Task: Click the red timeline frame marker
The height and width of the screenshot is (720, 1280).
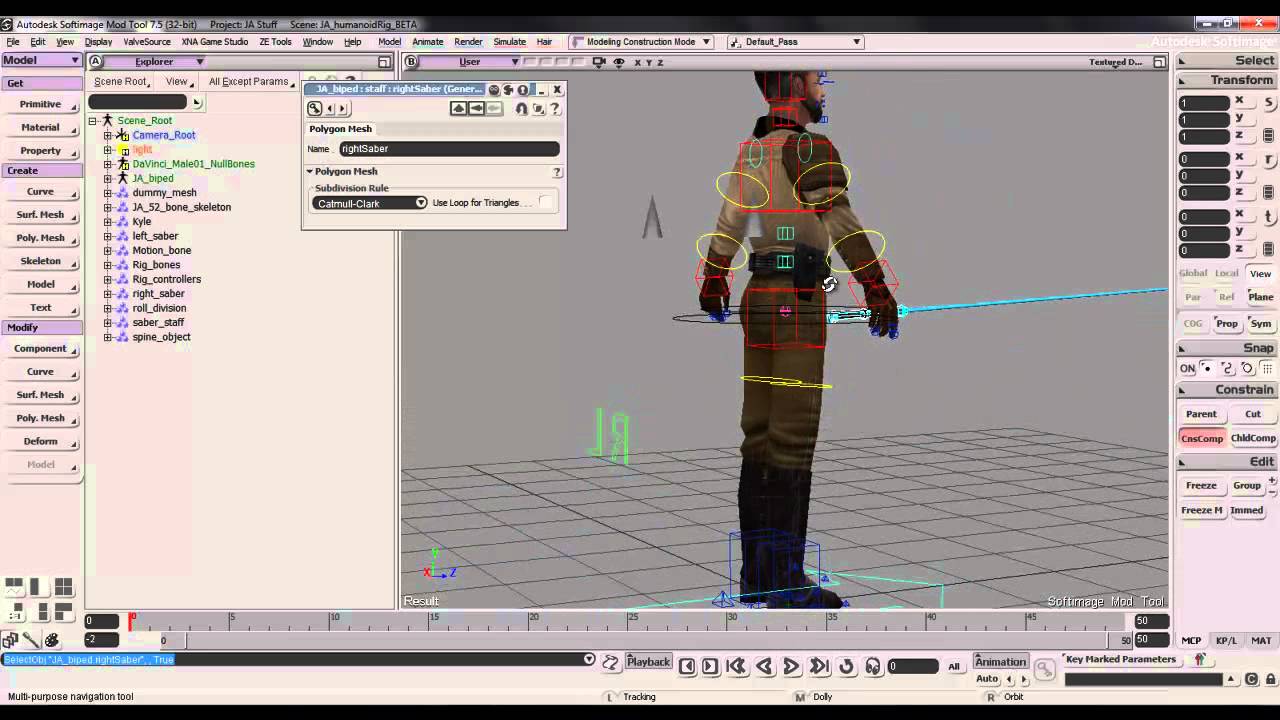Action: 131,620
